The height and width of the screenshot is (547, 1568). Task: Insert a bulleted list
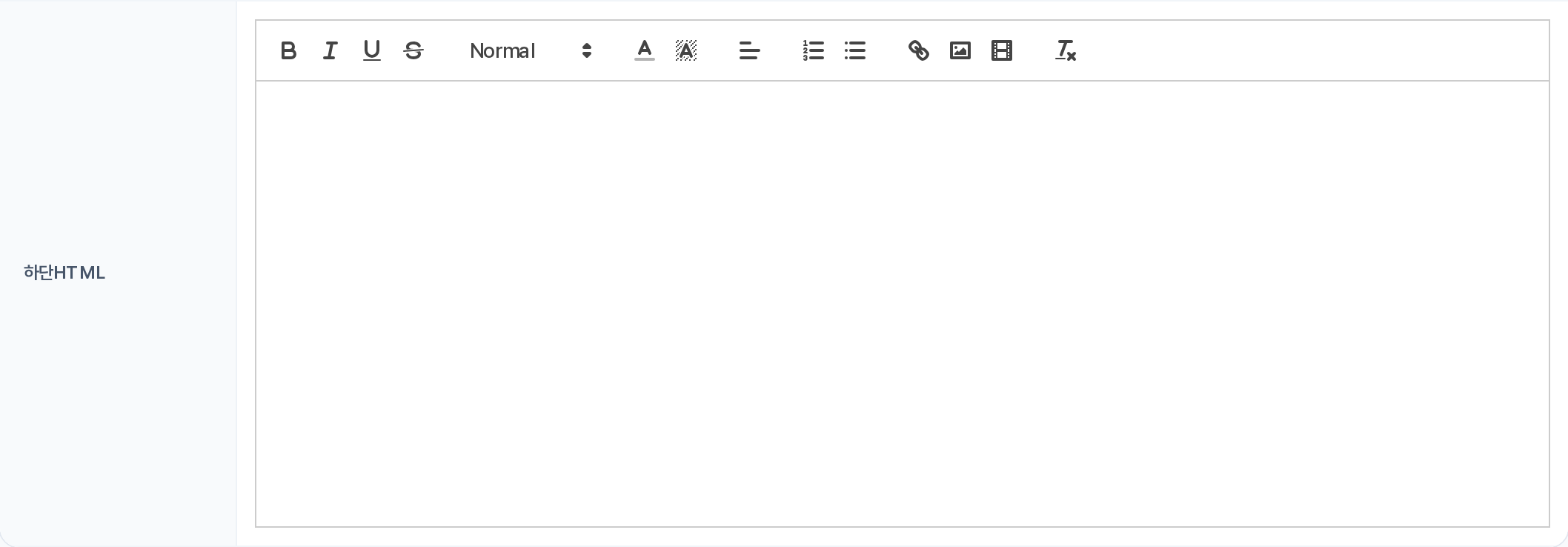click(x=855, y=50)
